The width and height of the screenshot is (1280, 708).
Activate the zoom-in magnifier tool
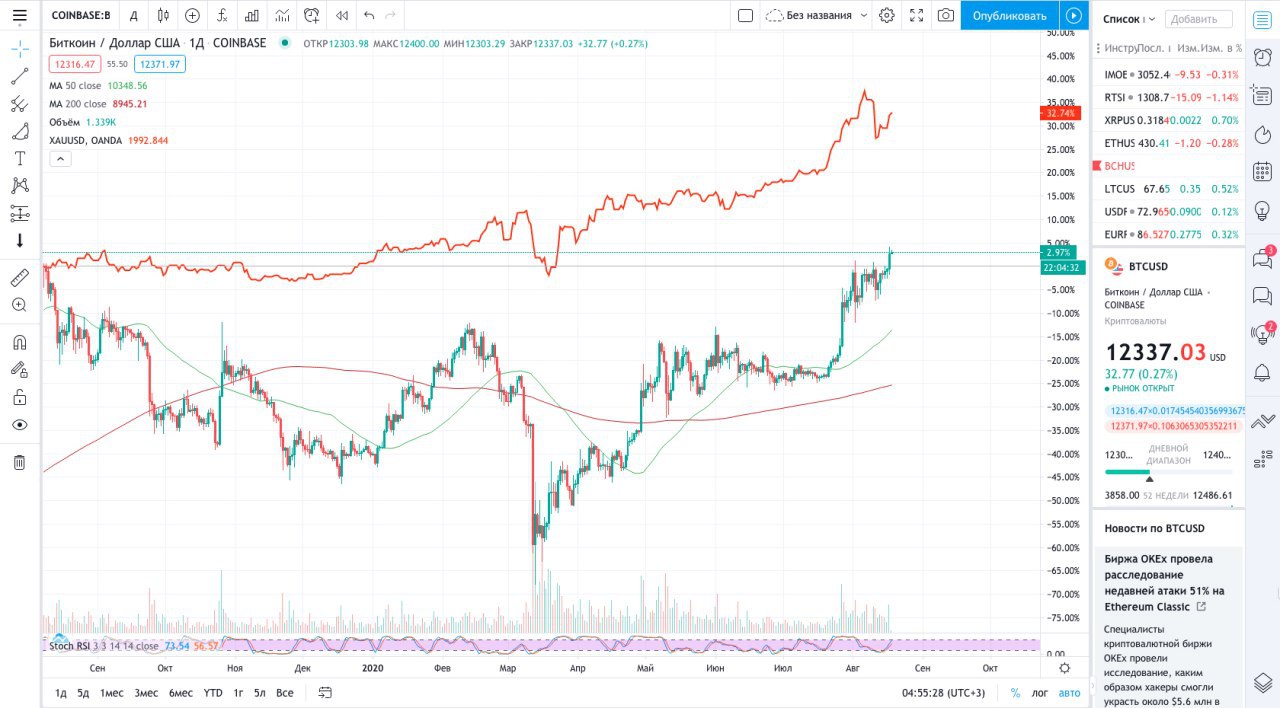tap(19, 305)
